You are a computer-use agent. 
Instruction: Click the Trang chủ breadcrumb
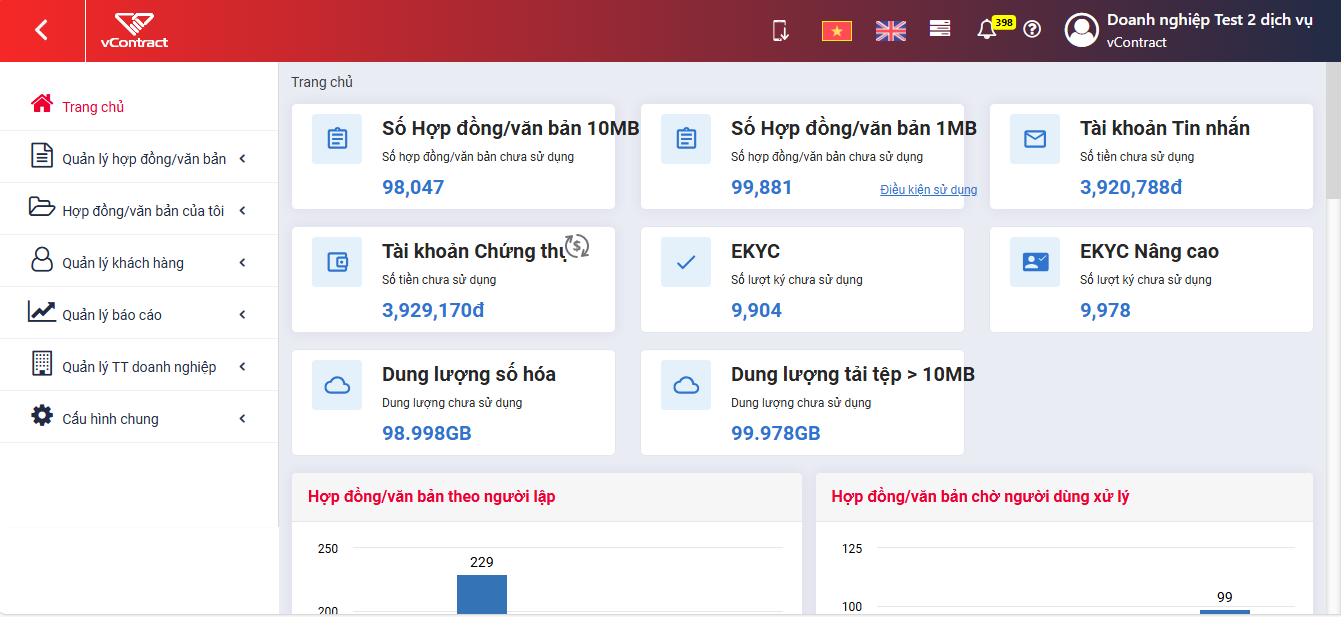tap(322, 82)
